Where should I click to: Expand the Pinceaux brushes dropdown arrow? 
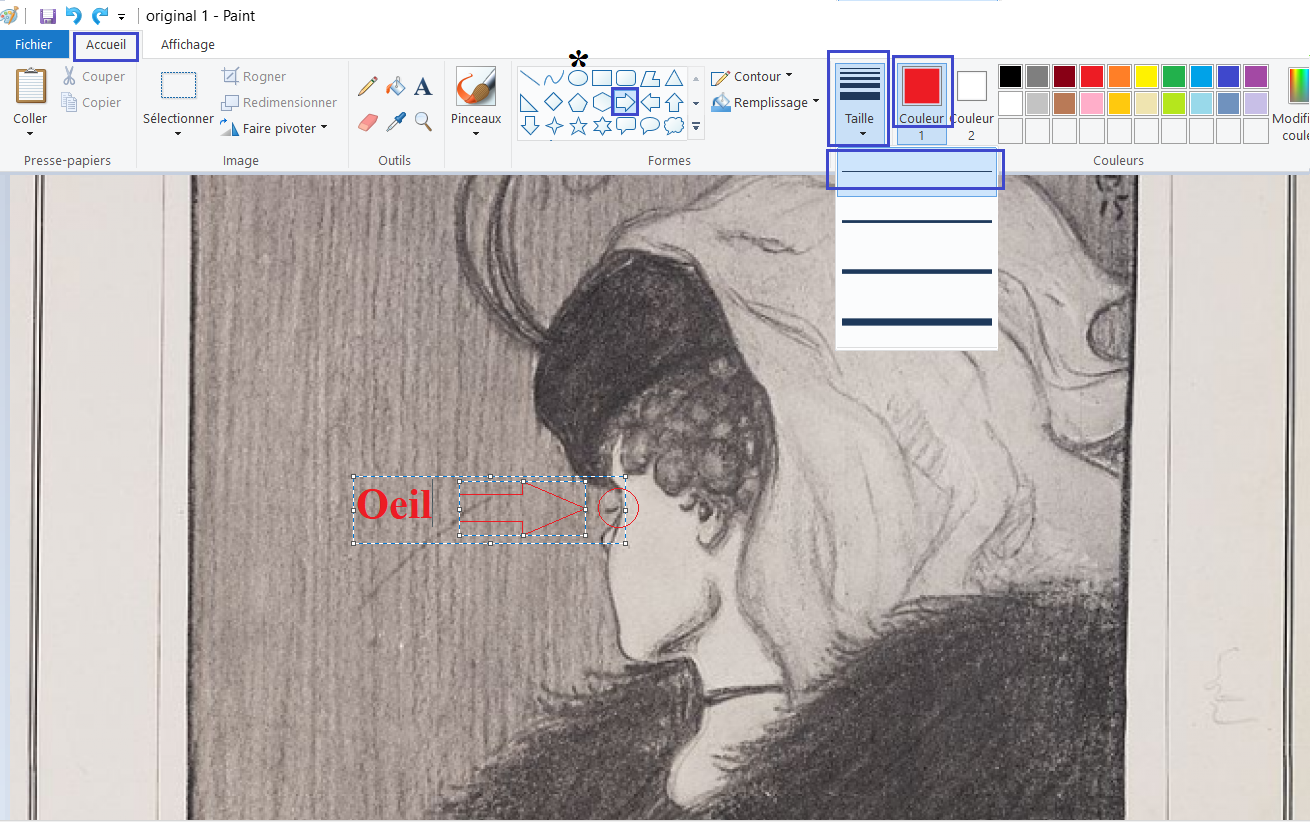pos(476,134)
